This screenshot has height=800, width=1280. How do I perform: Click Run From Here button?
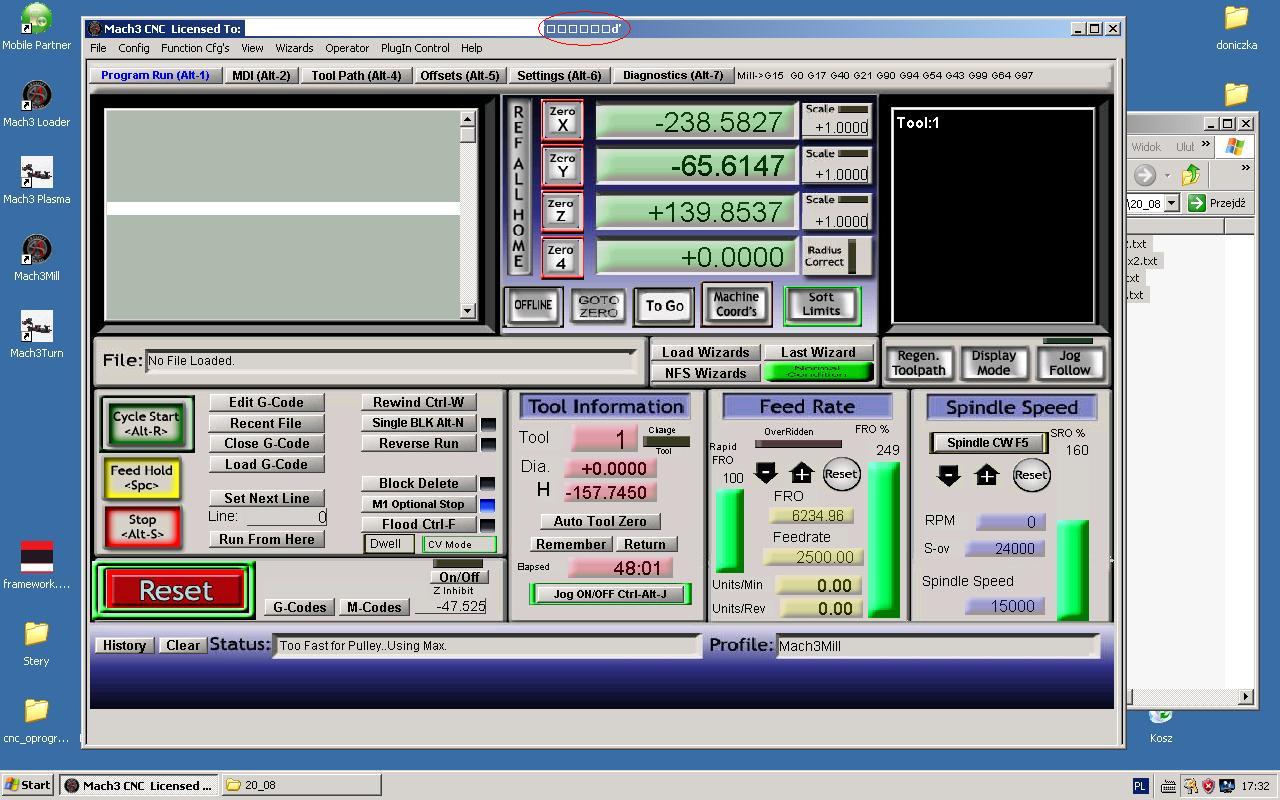266,539
